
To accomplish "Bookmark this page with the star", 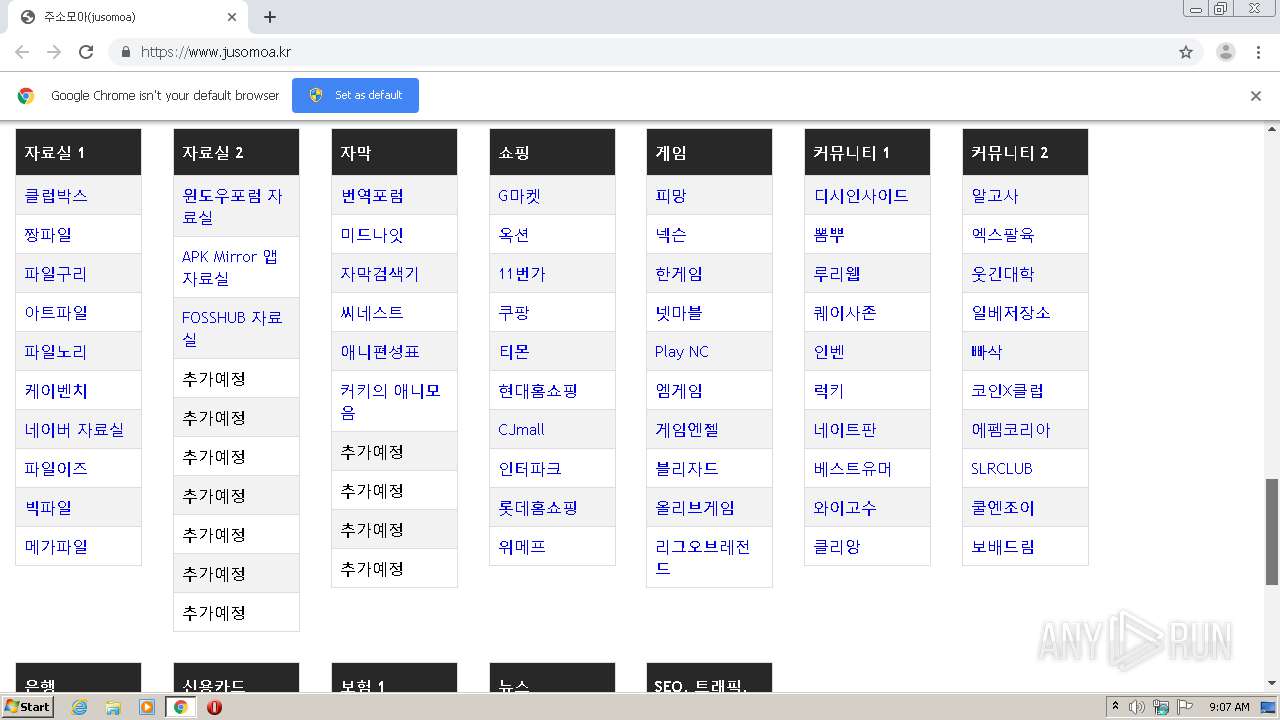I will [1186, 52].
